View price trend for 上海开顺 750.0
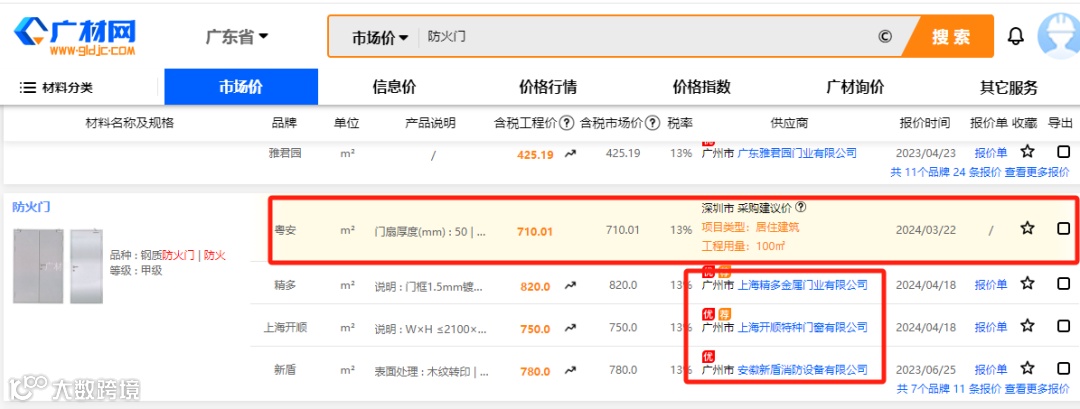This screenshot has width=1080, height=409. point(570,328)
